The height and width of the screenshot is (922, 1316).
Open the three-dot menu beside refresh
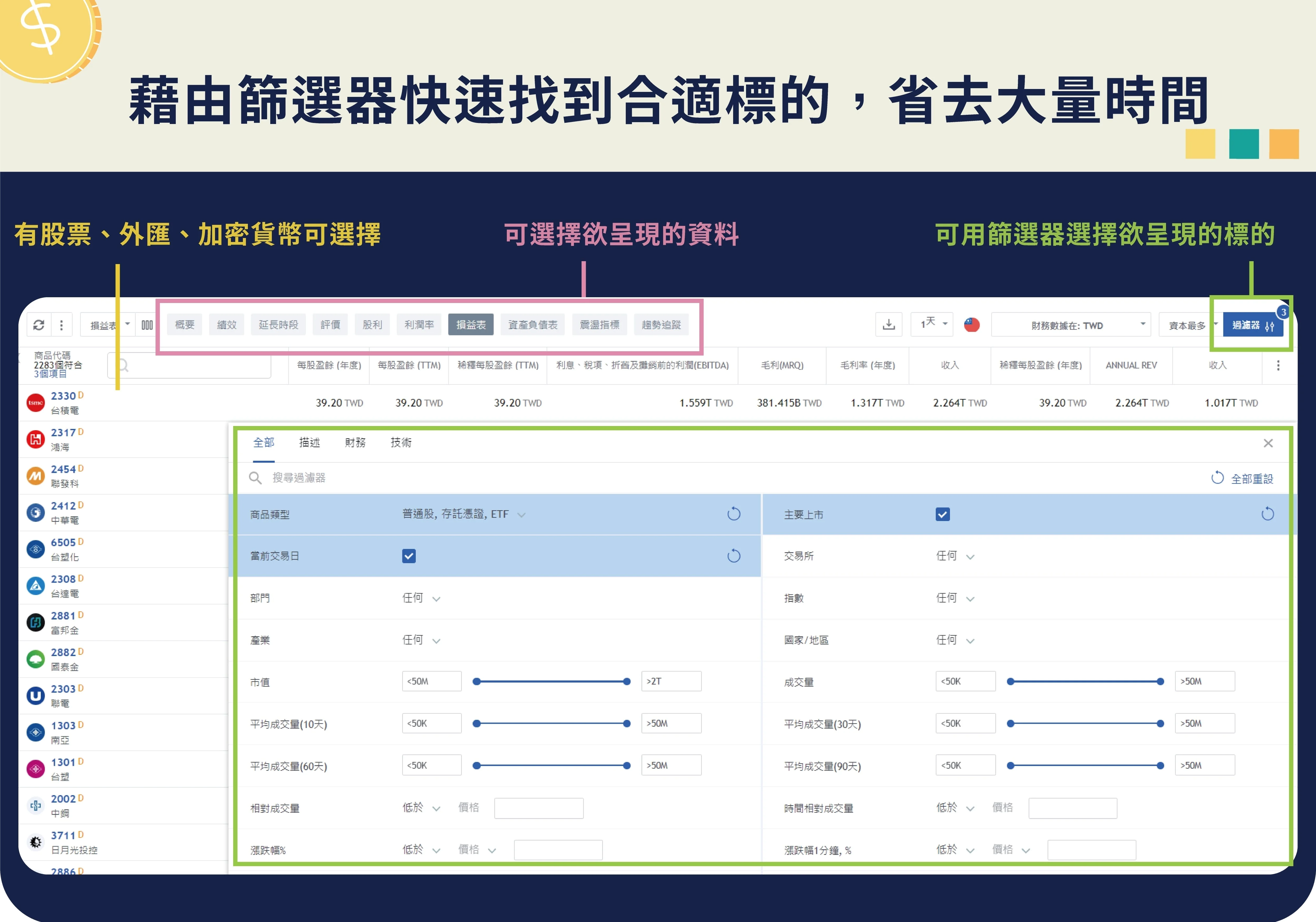pos(61,325)
